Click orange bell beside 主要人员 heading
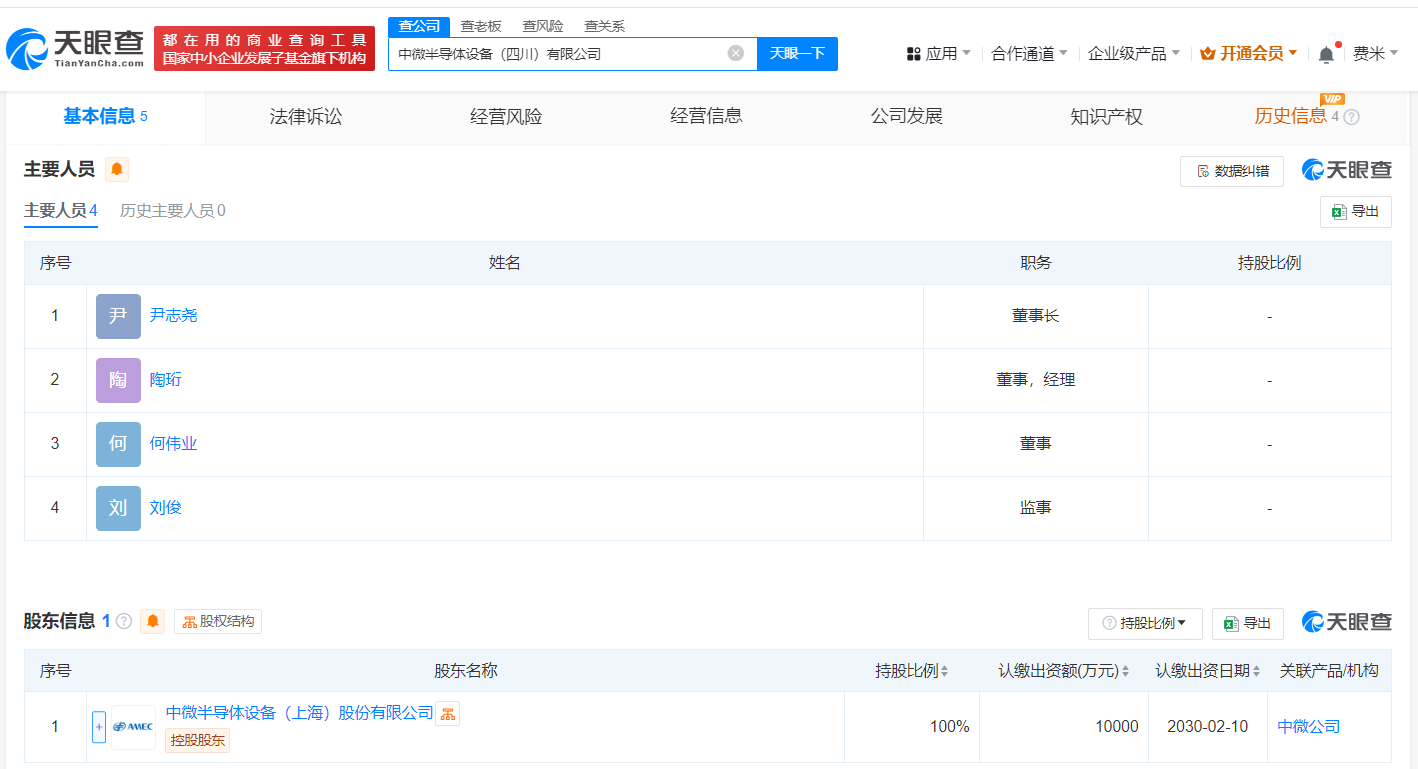 click(117, 170)
